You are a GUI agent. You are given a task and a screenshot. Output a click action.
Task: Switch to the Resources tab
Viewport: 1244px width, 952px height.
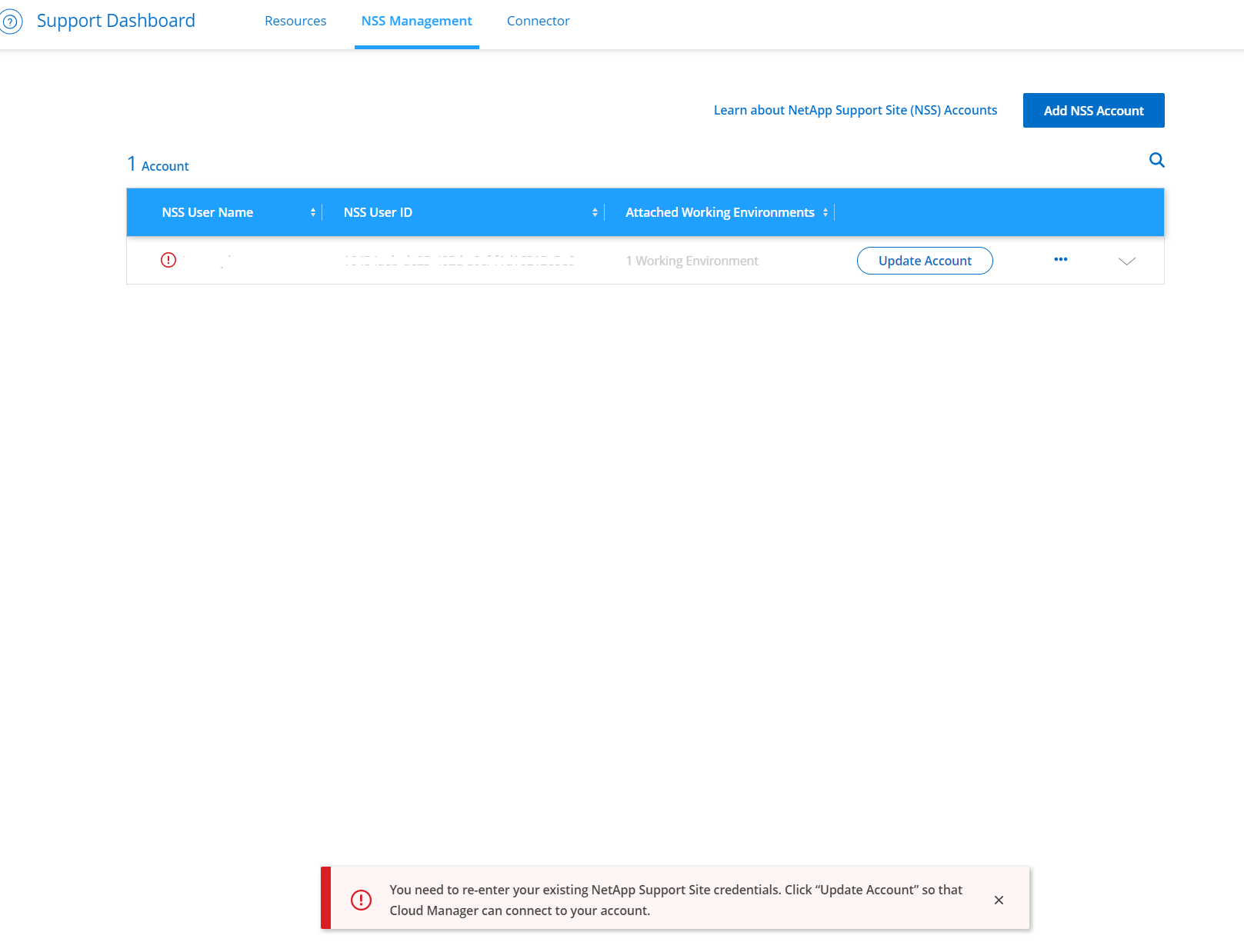pos(295,22)
